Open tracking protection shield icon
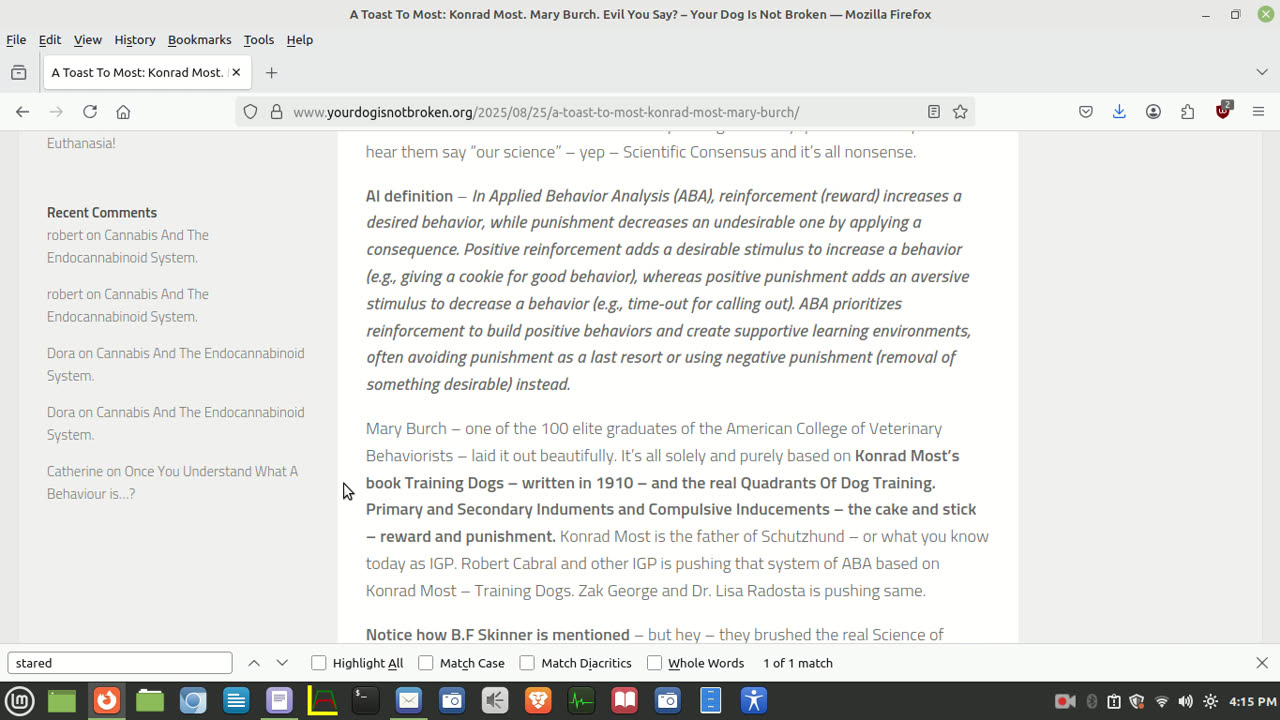 [251, 112]
